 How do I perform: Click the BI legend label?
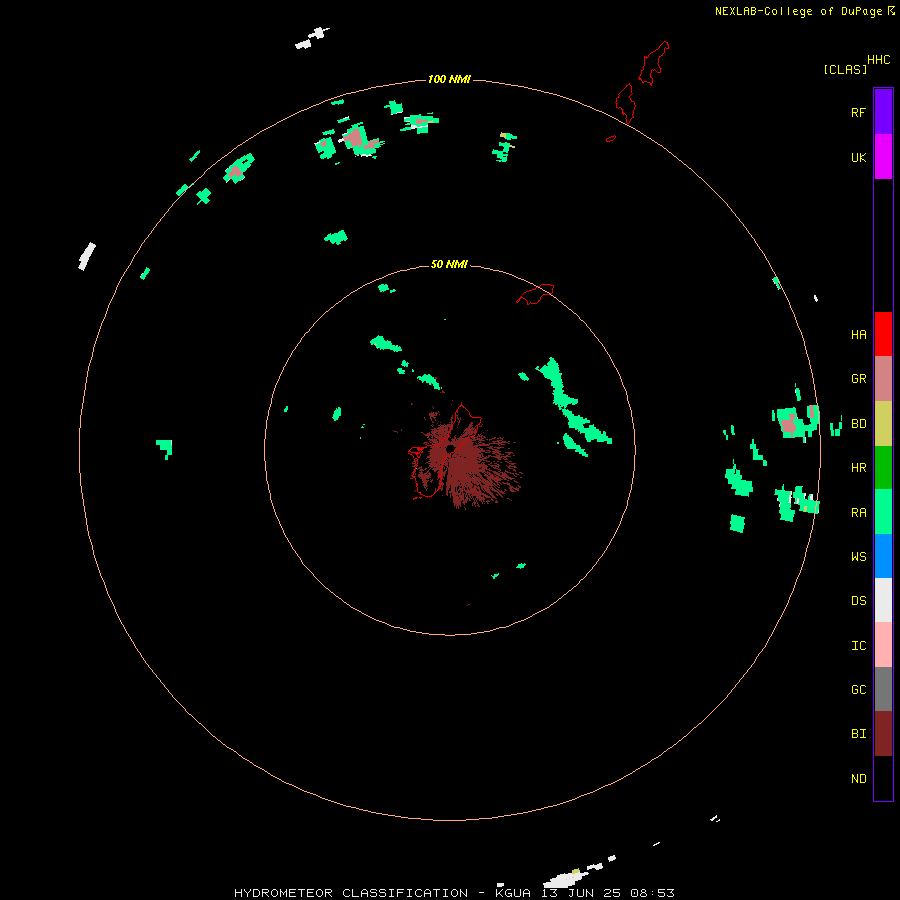coord(858,734)
